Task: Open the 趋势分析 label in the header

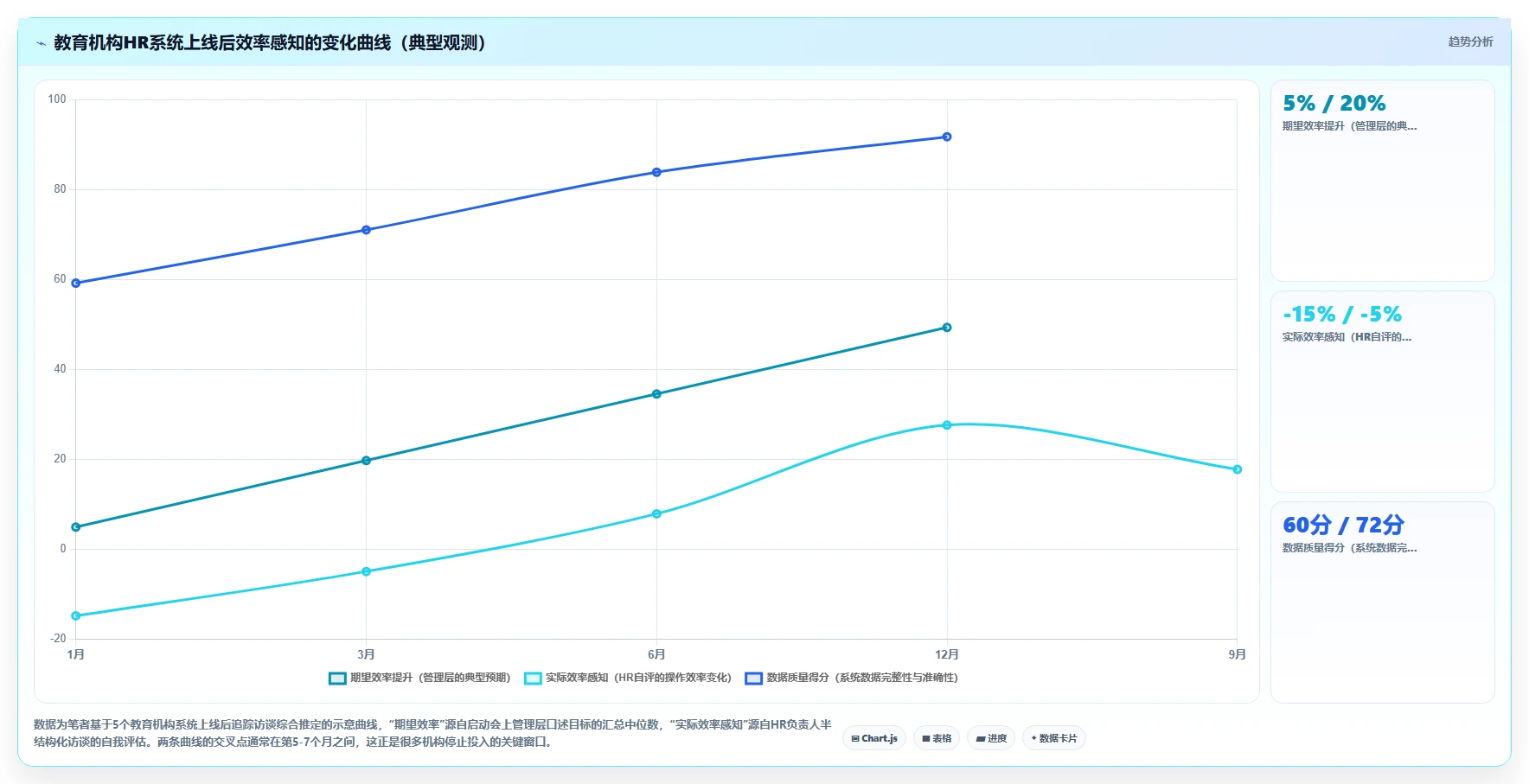Action: (1470, 41)
